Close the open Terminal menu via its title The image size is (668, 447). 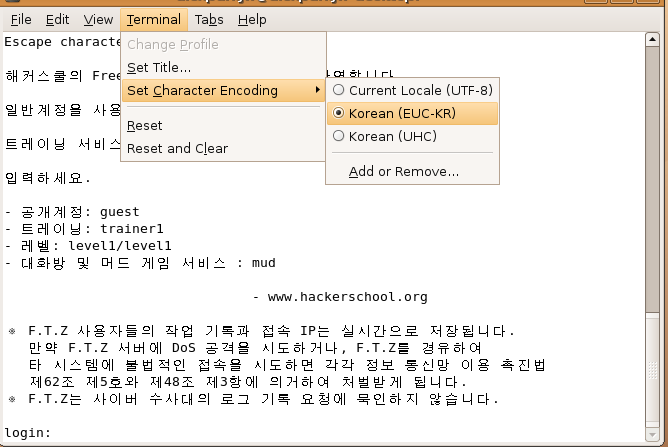[154, 19]
